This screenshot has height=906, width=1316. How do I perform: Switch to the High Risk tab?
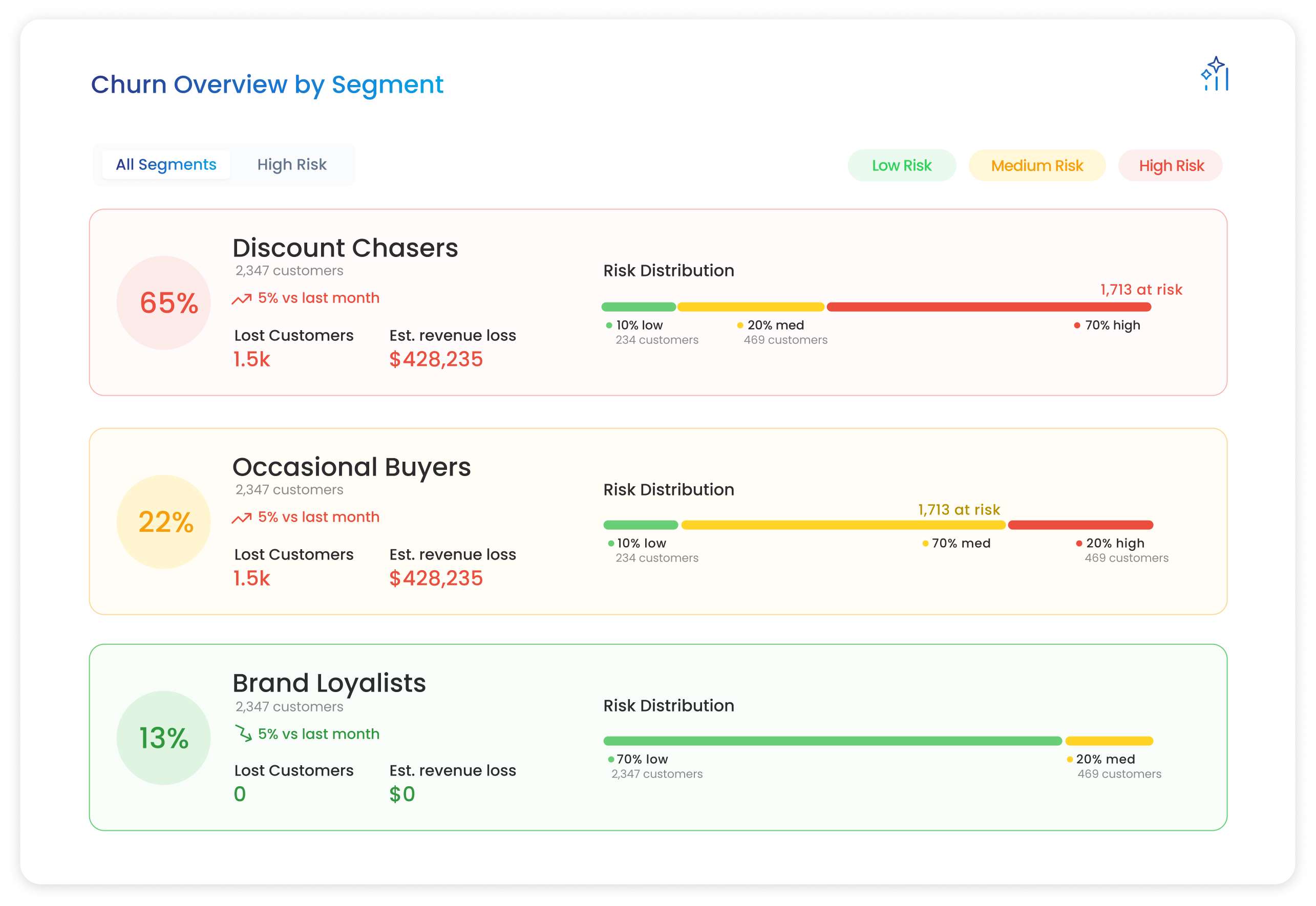pos(292,165)
